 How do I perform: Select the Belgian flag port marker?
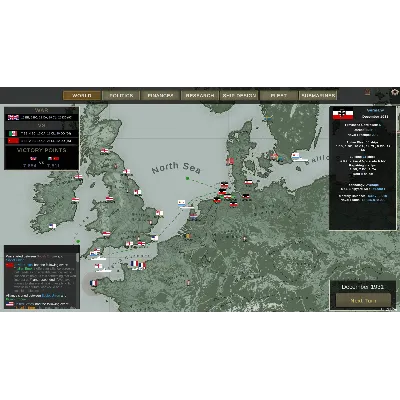point(189,236)
